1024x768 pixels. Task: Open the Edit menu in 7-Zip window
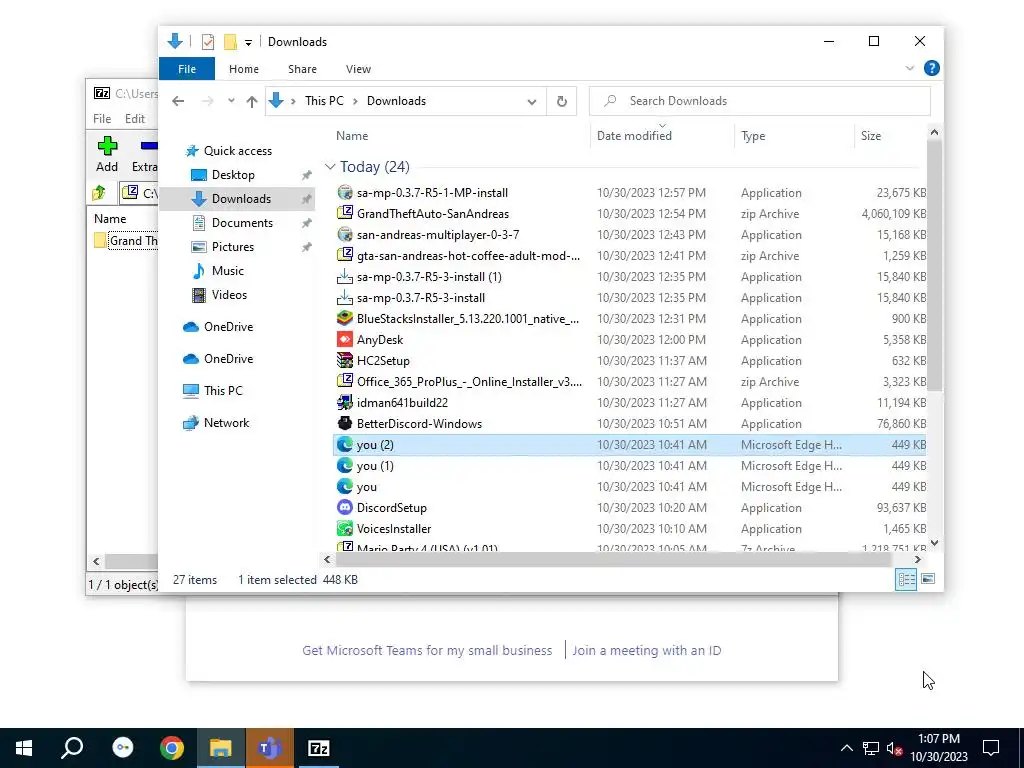point(135,119)
